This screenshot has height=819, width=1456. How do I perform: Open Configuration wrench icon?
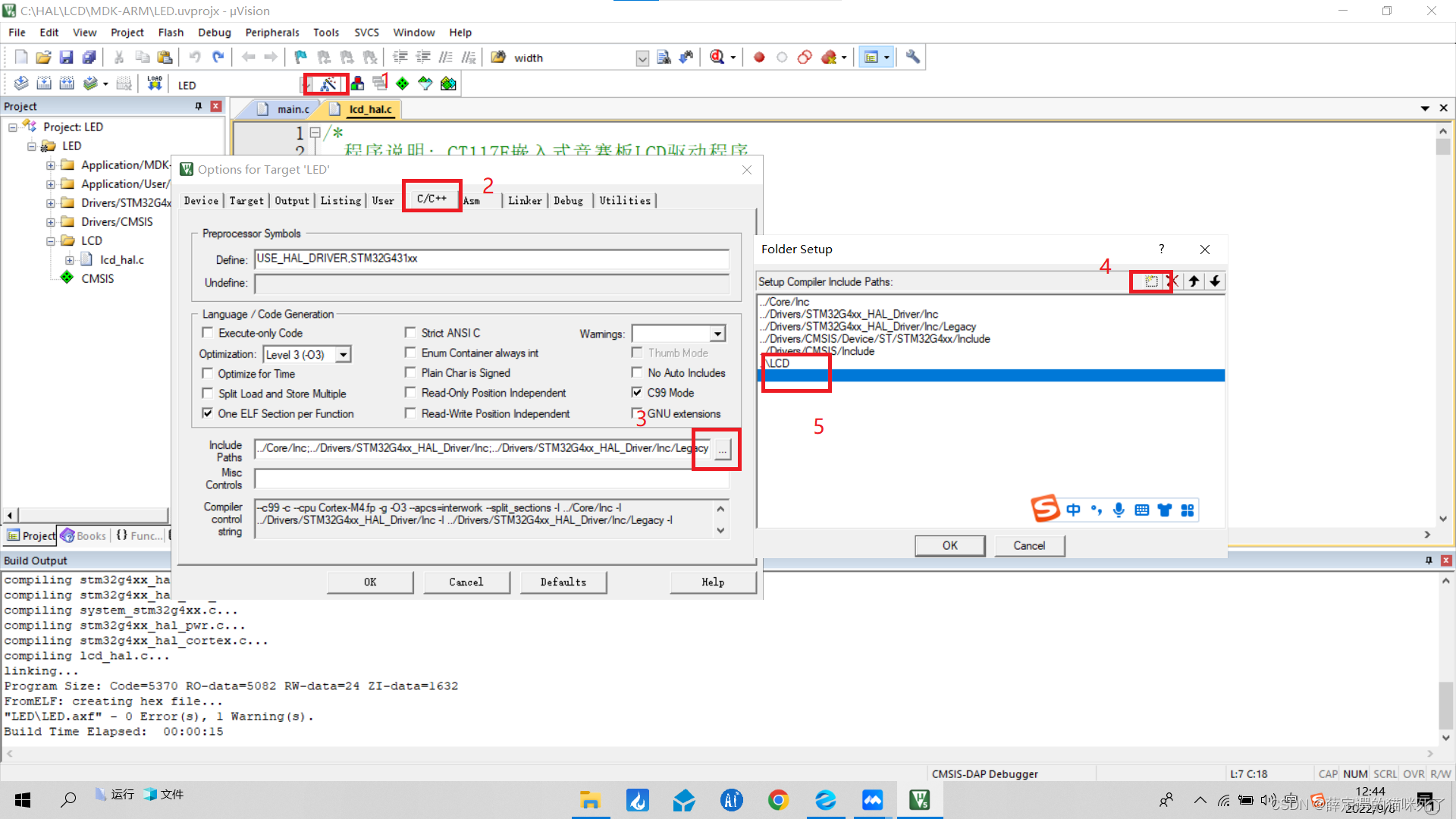coord(912,58)
